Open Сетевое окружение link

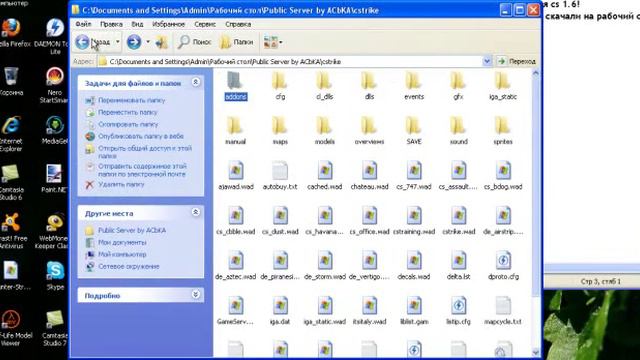coord(129,266)
